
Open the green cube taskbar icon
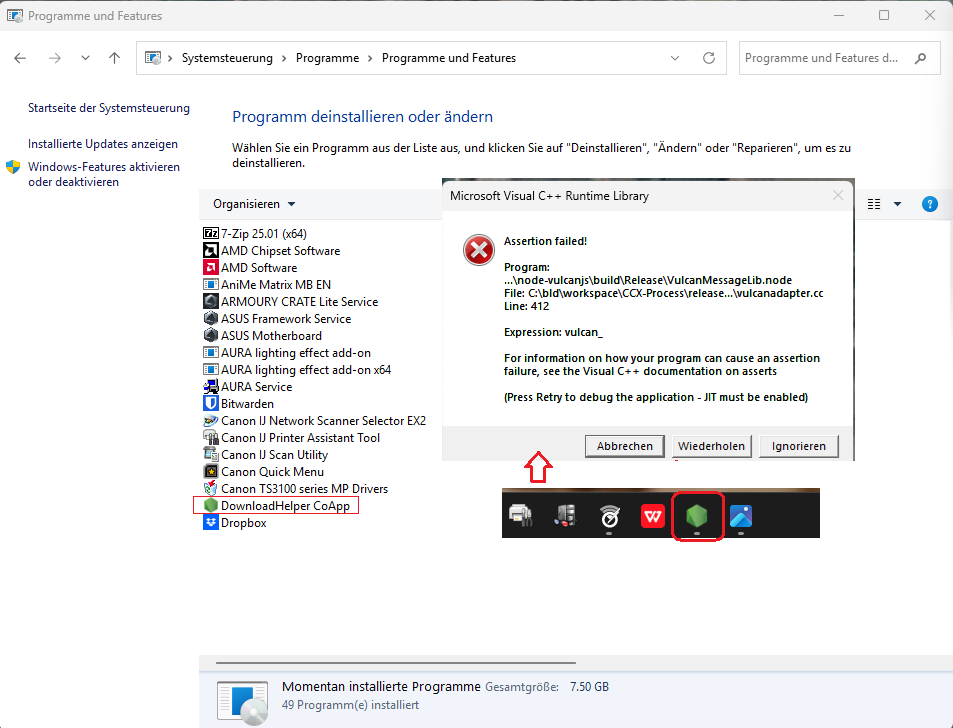pyautogui.click(x=697, y=517)
